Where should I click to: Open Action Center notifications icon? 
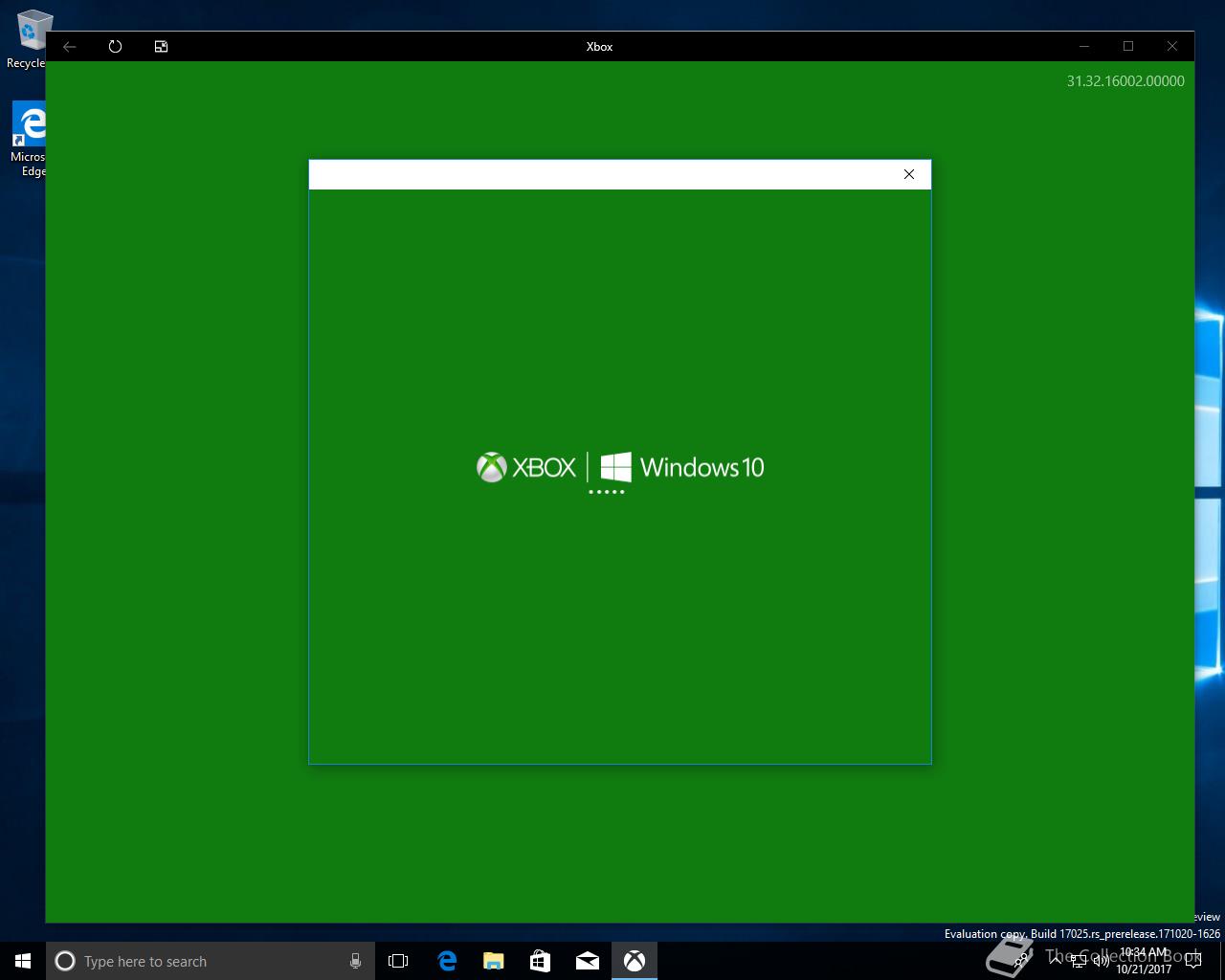1192,961
